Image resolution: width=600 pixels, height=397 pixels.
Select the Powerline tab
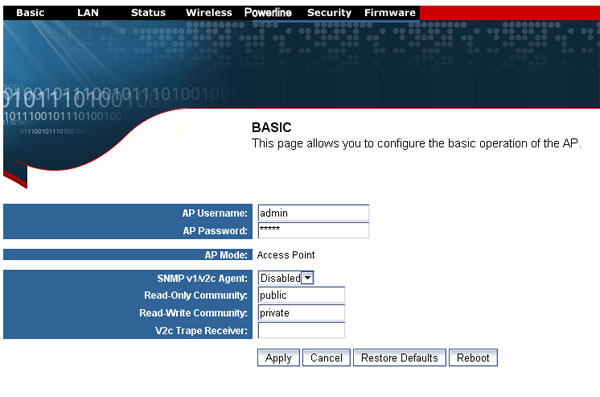pyautogui.click(x=268, y=13)
